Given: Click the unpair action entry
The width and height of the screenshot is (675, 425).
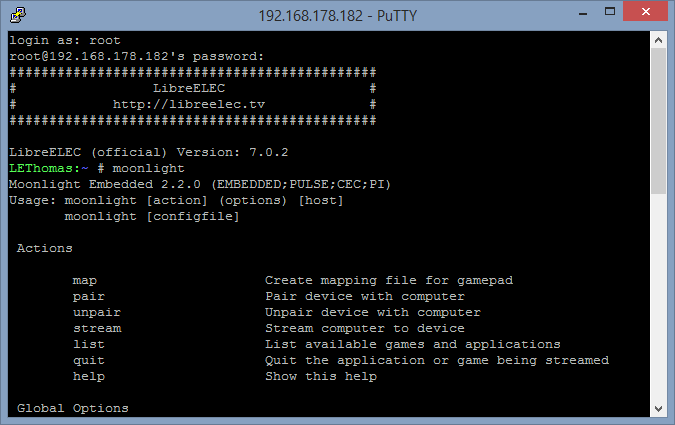Looking at the screenshot, I should click(x=97, y=313).
